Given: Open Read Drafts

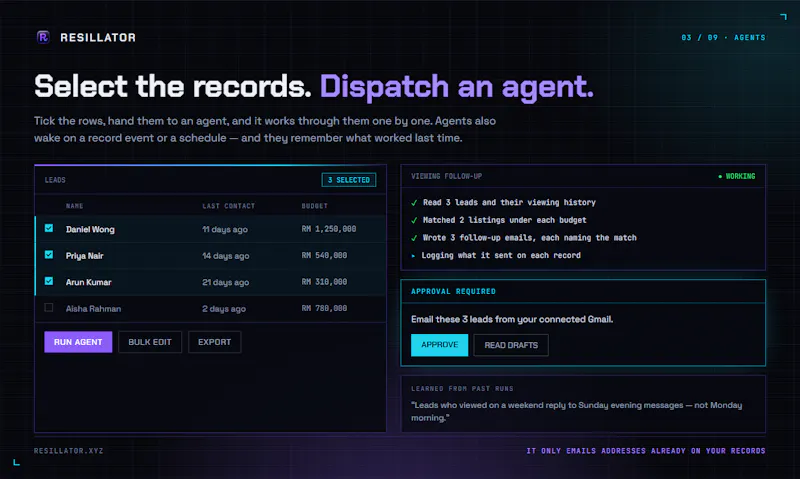Looking at the screenshot, I should (511, 345).
